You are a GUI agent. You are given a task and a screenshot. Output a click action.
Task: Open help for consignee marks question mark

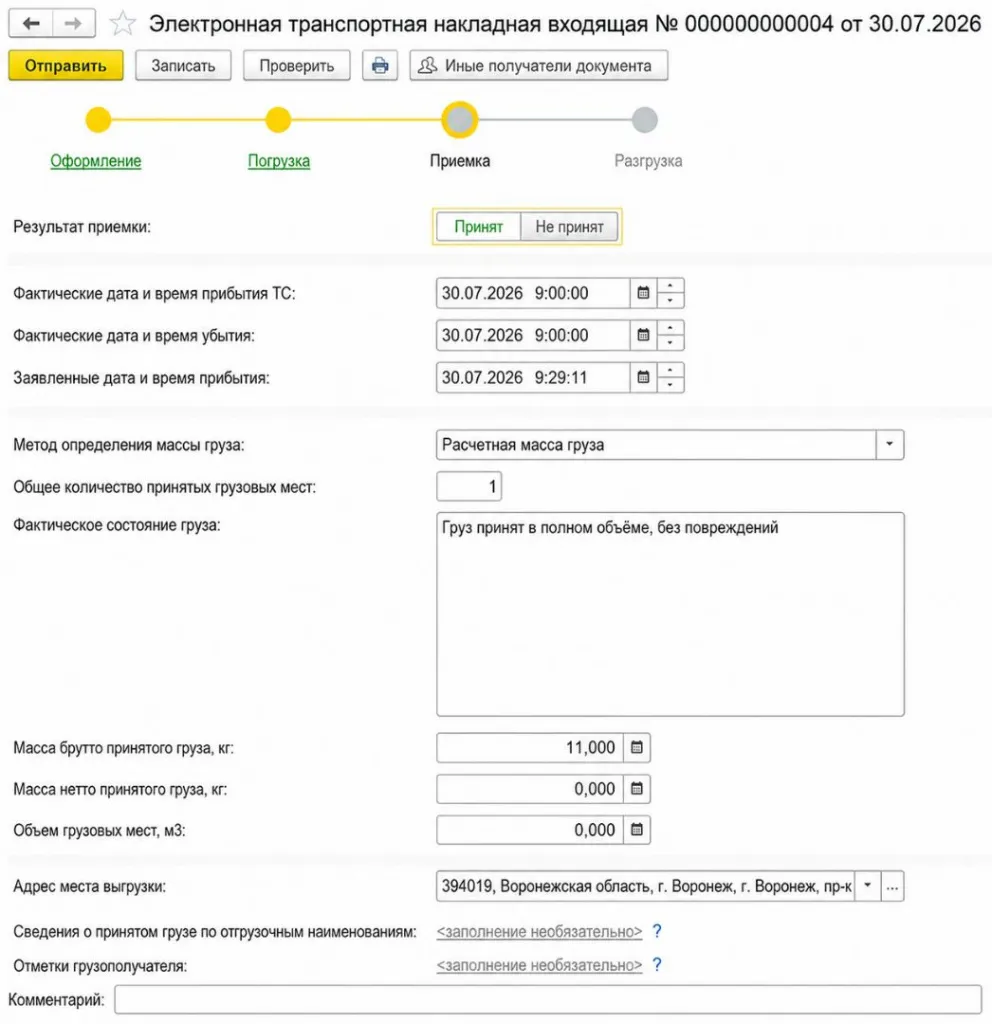pos(657,965)
